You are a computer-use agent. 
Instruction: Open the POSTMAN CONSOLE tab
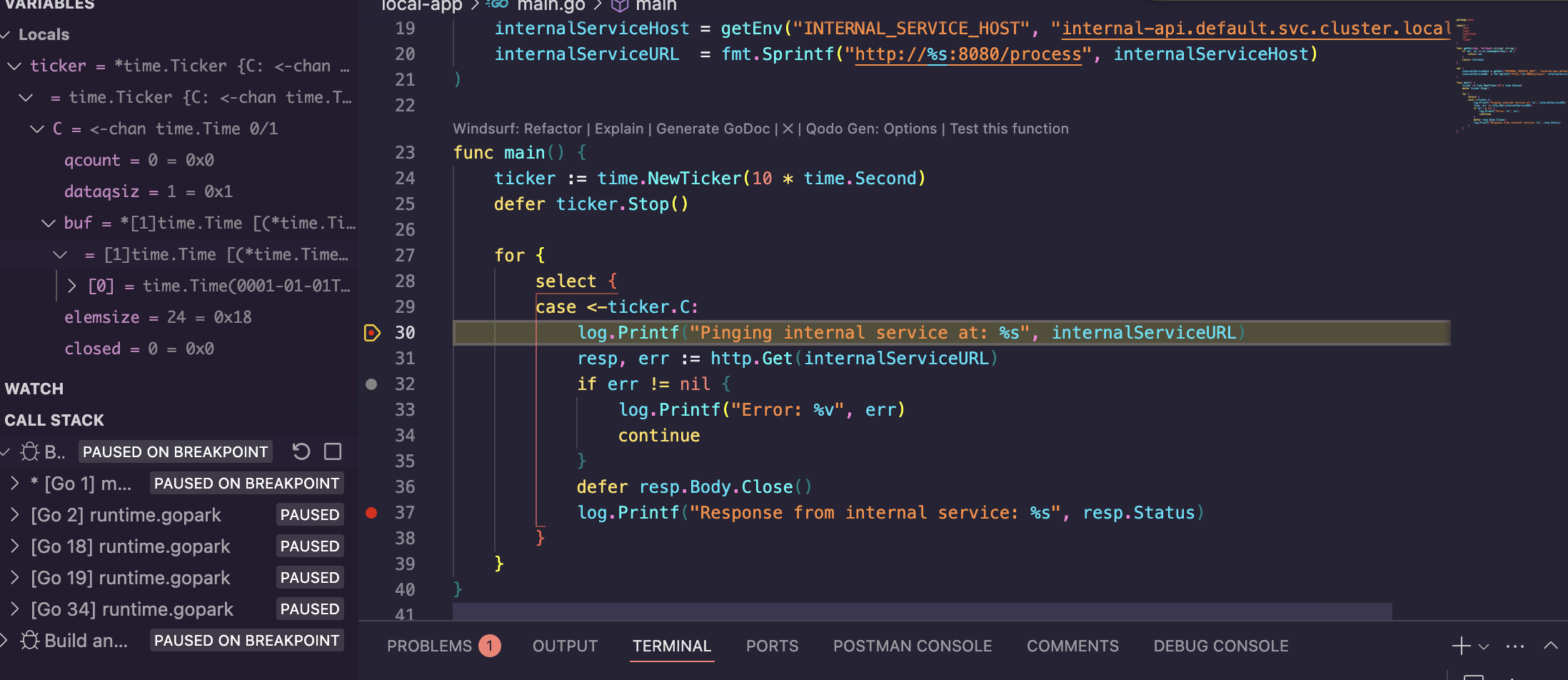(x=913, y=645)
